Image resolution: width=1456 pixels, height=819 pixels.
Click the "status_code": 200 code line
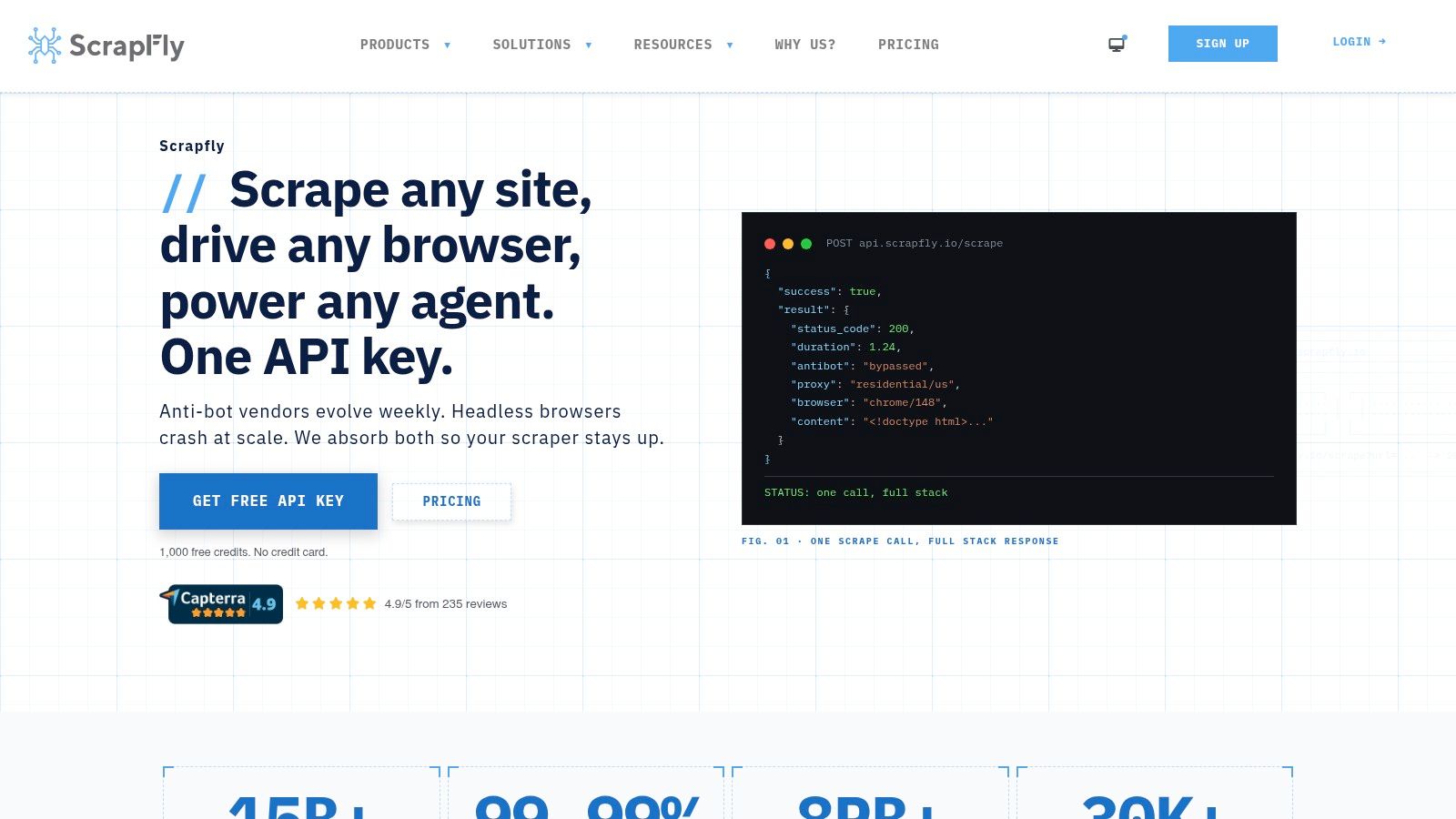point(853,329)
